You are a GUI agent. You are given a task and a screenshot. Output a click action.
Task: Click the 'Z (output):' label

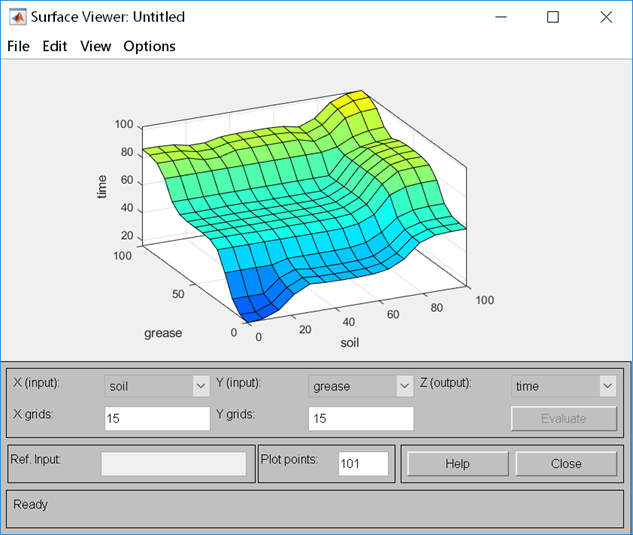(x=445, y=382)
